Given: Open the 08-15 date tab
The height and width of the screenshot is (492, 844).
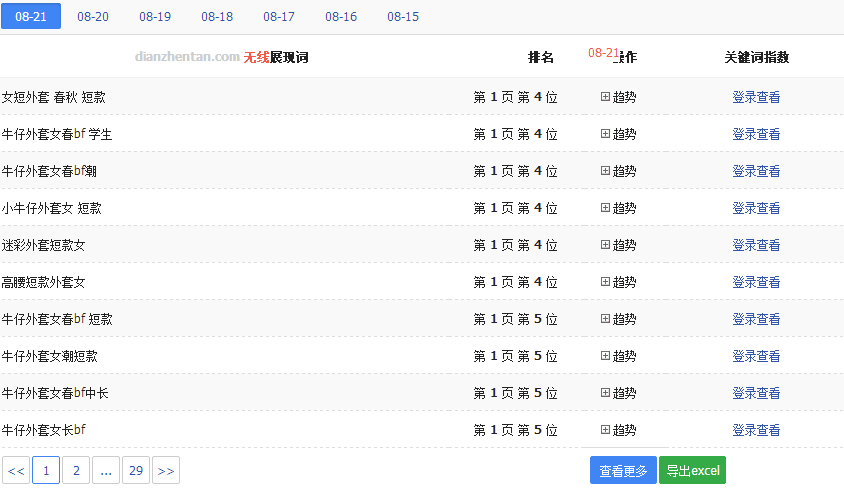Looking at the screenshot, I should [403, 16].
